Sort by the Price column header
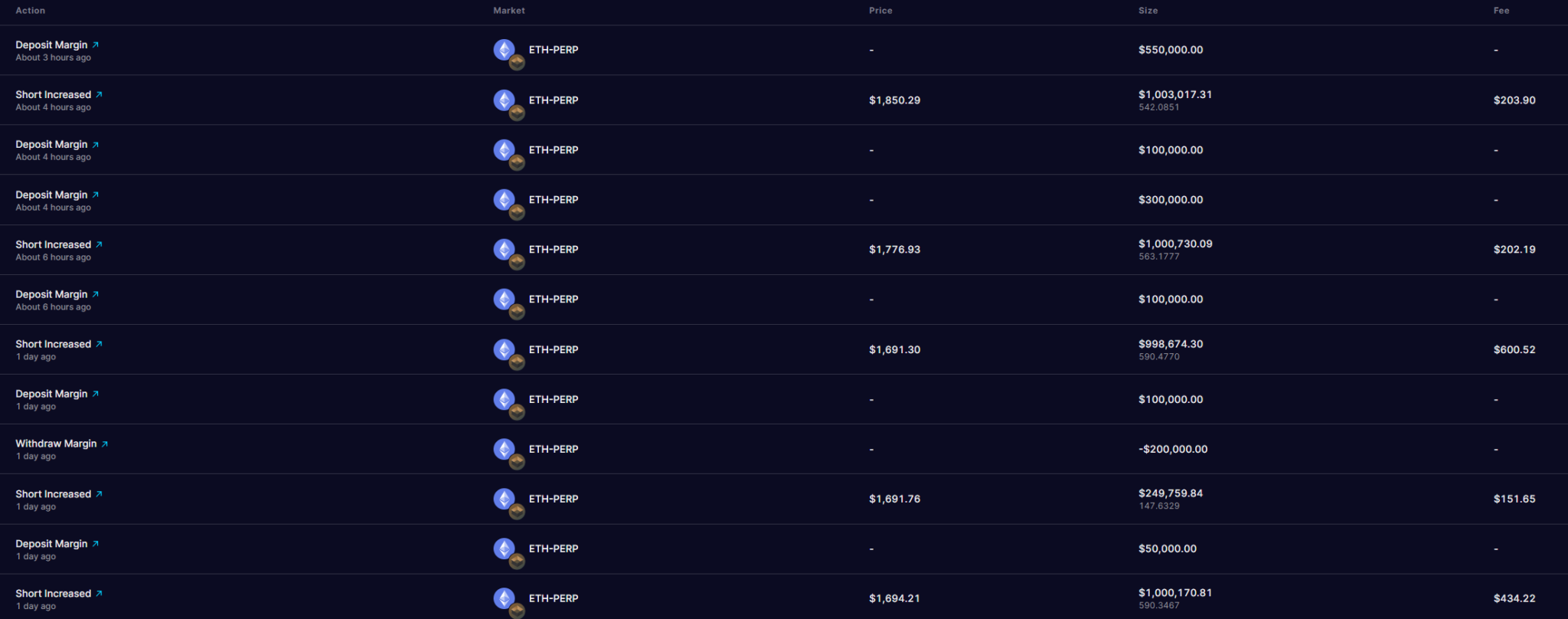The width and height of the screenshot is (1568, 619). click(880, 11)
